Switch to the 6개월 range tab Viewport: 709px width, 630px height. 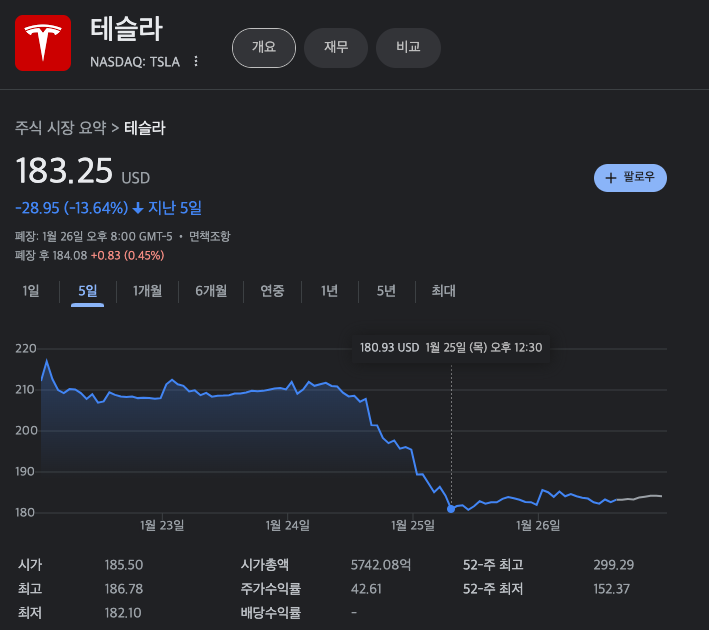pos(211,291)
